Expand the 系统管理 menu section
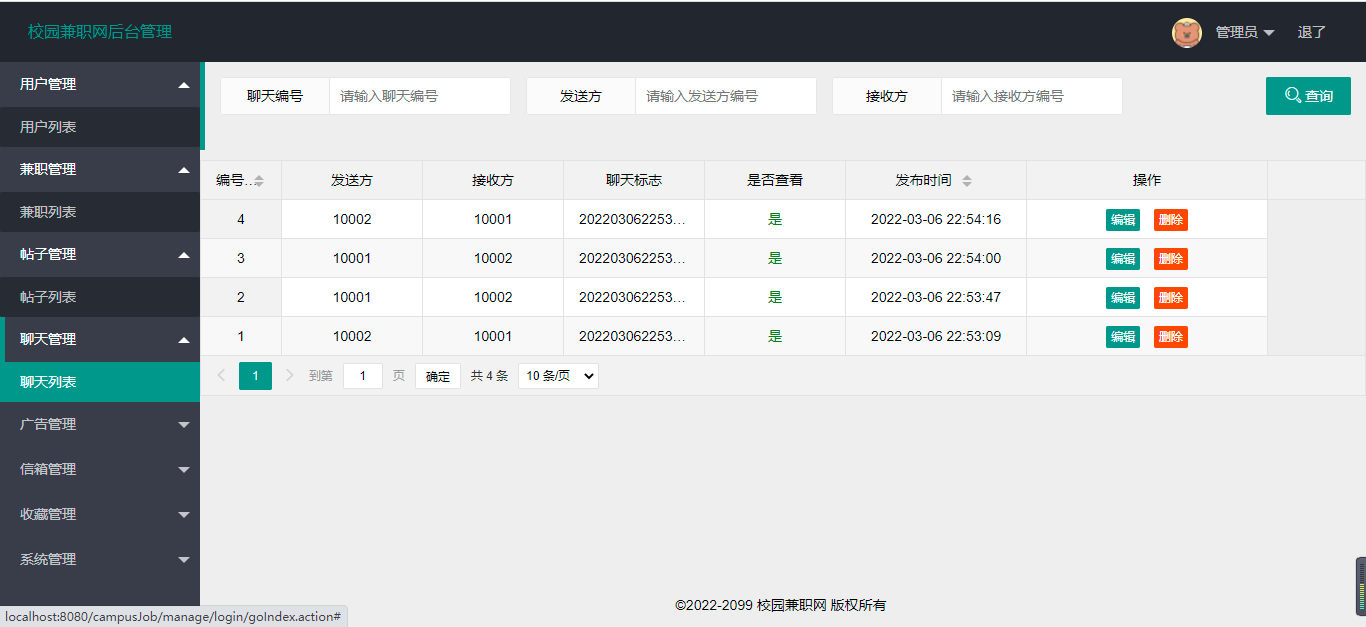1366x627 pixels. 100,559
